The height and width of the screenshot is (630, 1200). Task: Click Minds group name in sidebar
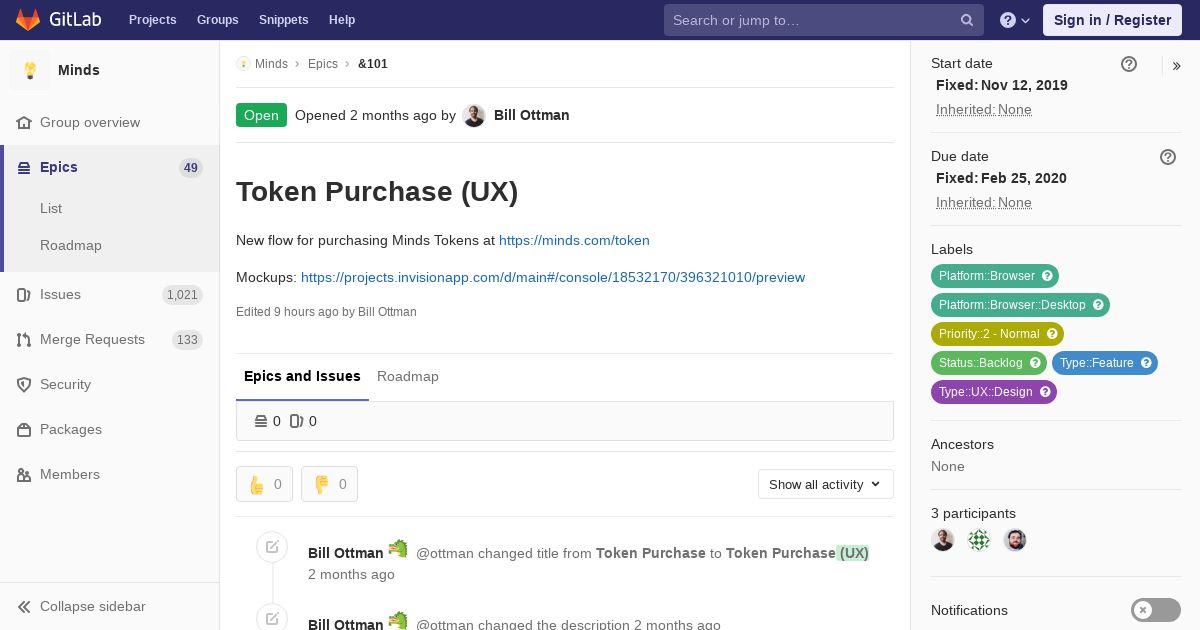click(x=79, y=70)
